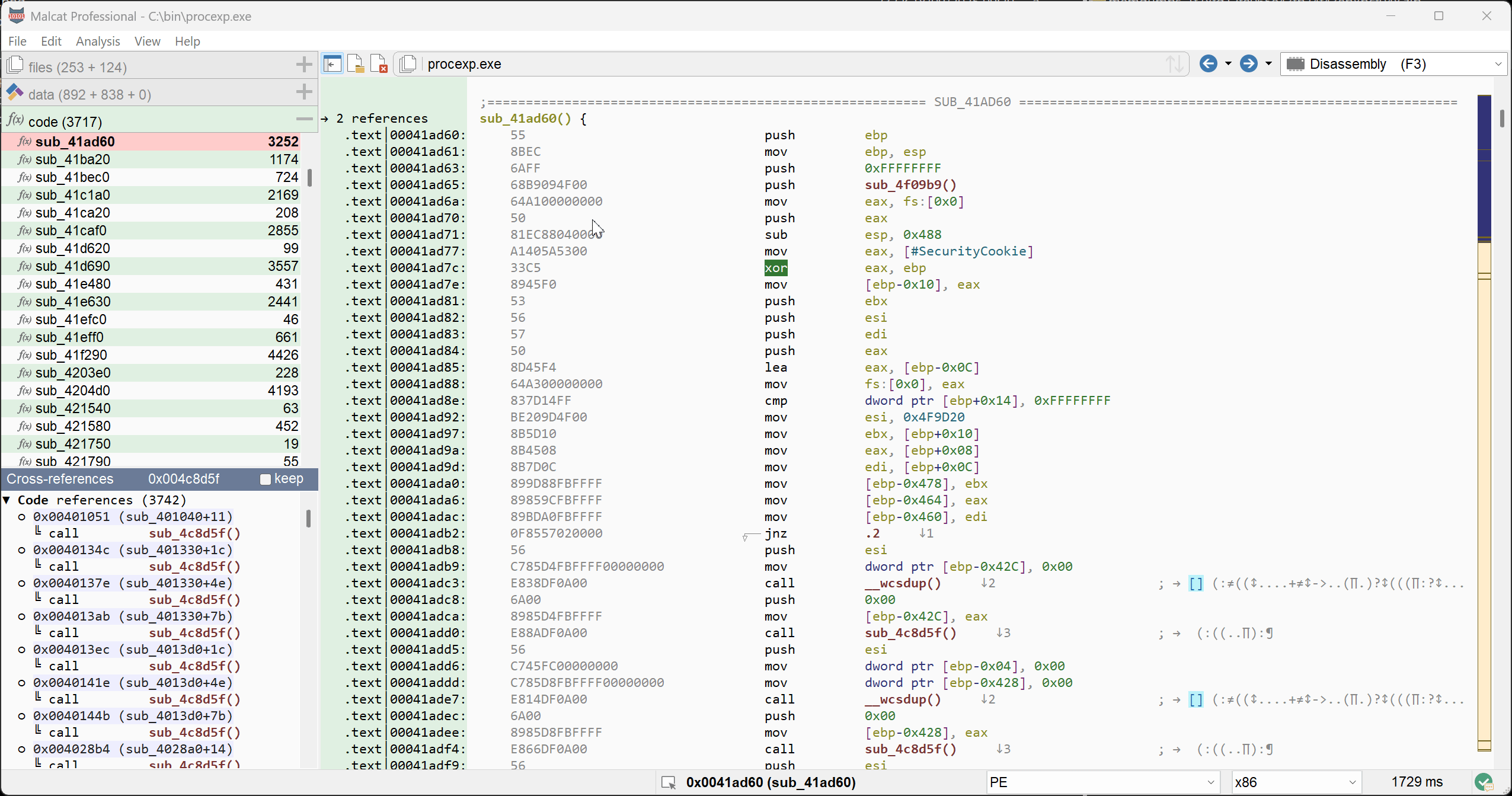1512x796 pixels.
Task: Click the files panel stacked pages icon
Action: (15, 66)
